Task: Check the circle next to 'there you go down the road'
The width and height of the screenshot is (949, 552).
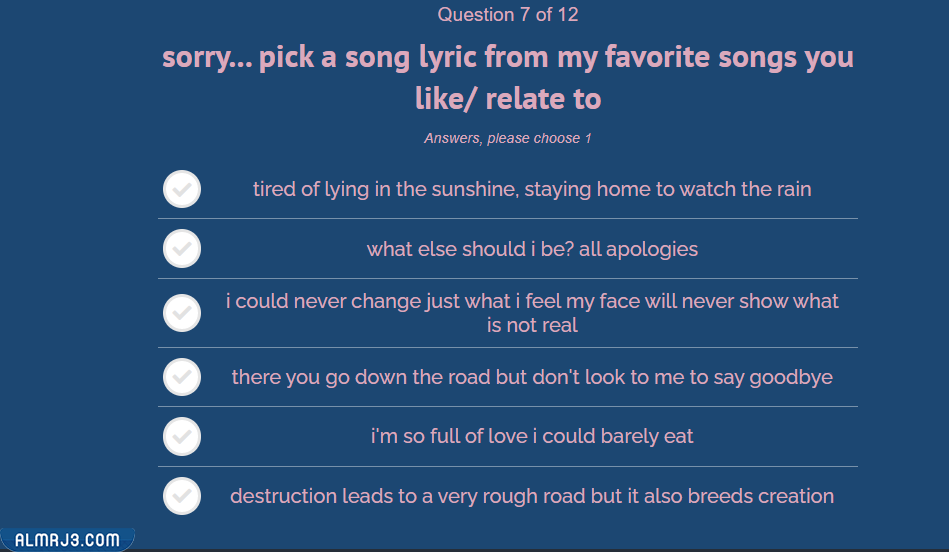Action: [x=182, y=377]
